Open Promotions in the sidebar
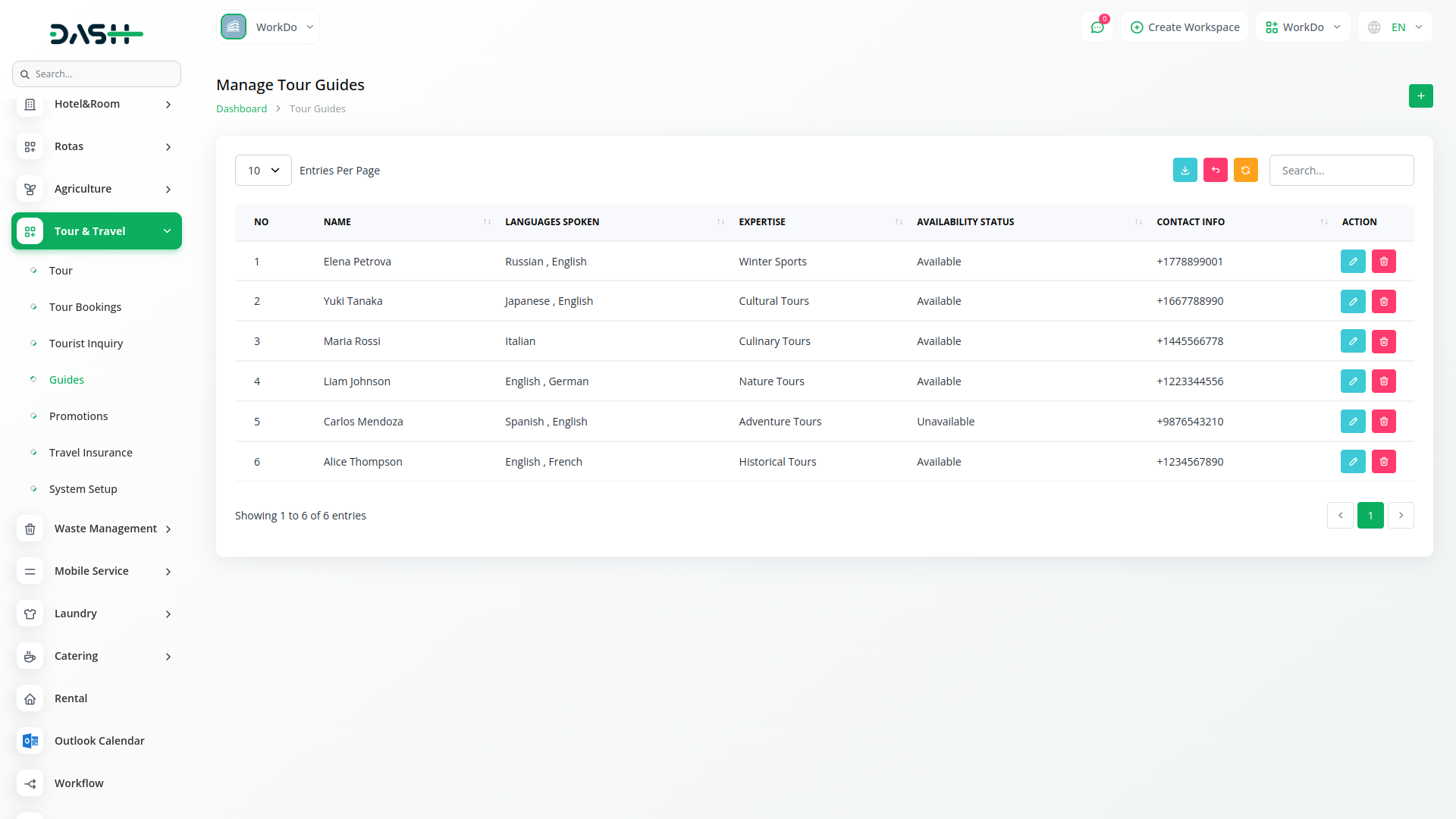 pyautogui.click(x=78, y=416)
